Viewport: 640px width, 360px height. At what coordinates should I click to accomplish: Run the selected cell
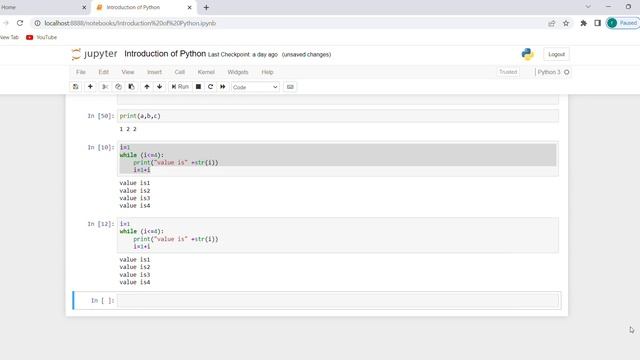pyautogui.click(x=180, y=87)
